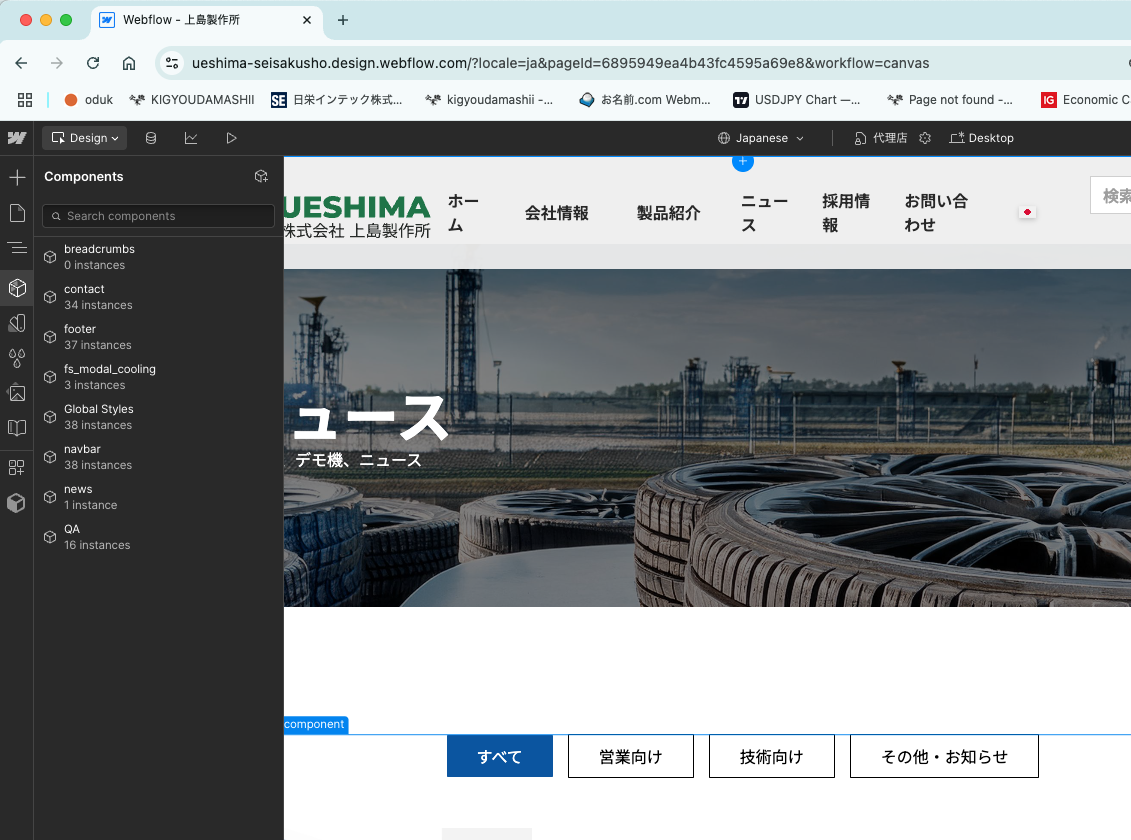Go back with browser back arrow

[21, 63]
